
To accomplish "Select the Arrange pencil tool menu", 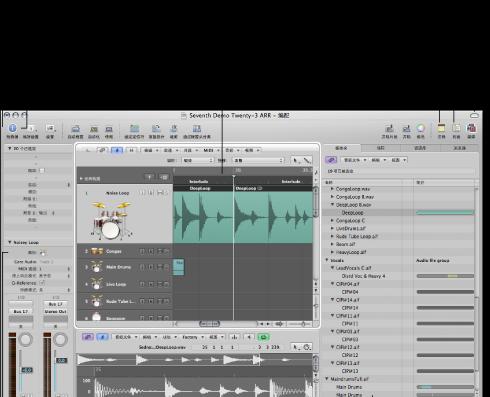I will (307, 160).
